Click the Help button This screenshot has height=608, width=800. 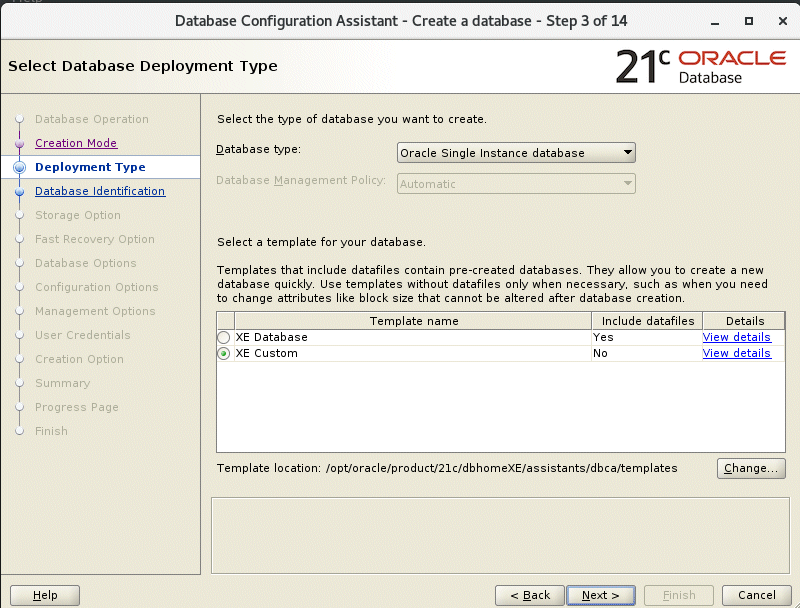pyautogui.click(x=45, y=595)
